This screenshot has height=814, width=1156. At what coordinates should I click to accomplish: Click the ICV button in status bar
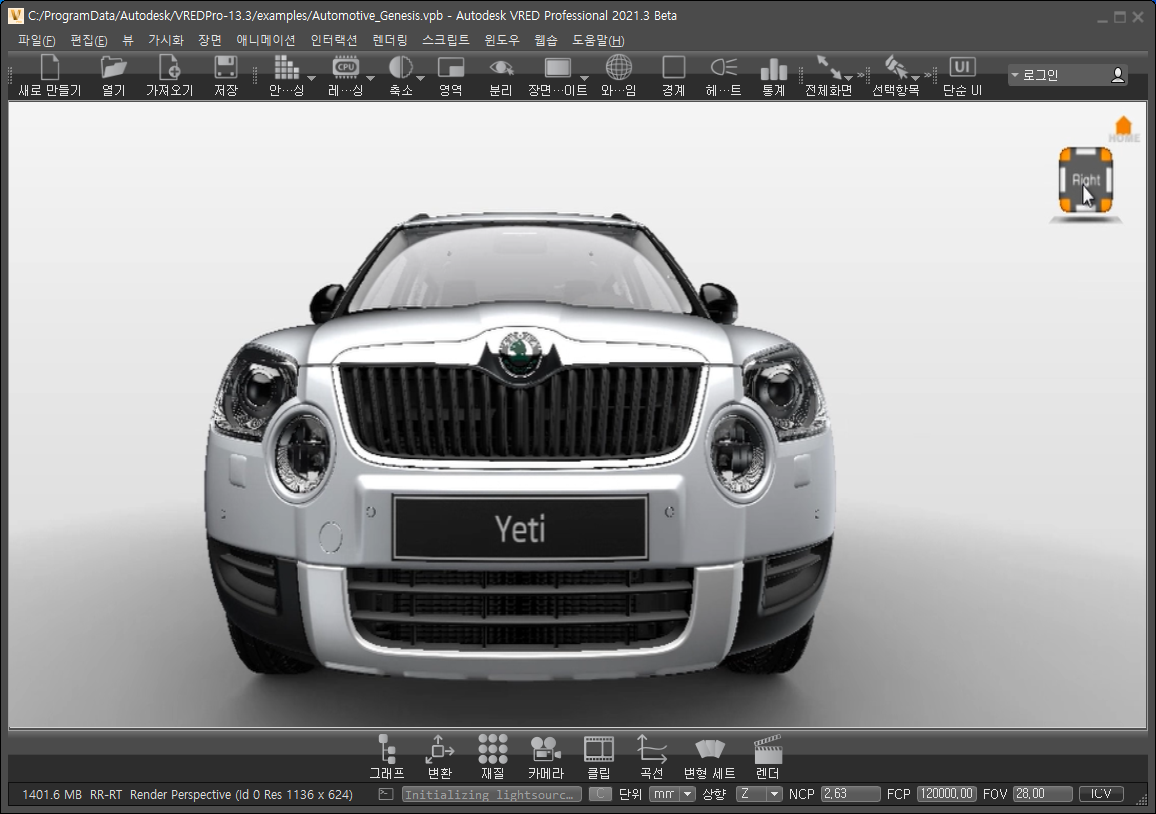(1101, 794)
